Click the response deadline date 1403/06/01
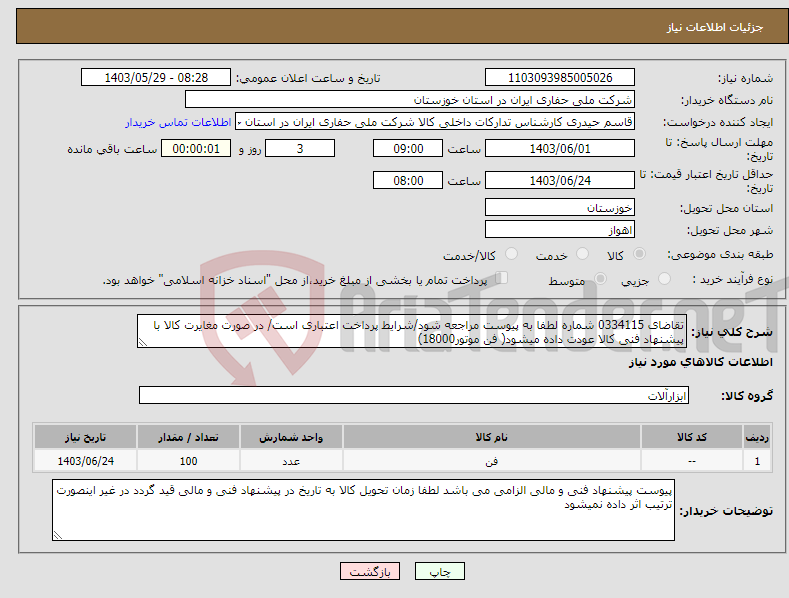 [x=560, y=148]
